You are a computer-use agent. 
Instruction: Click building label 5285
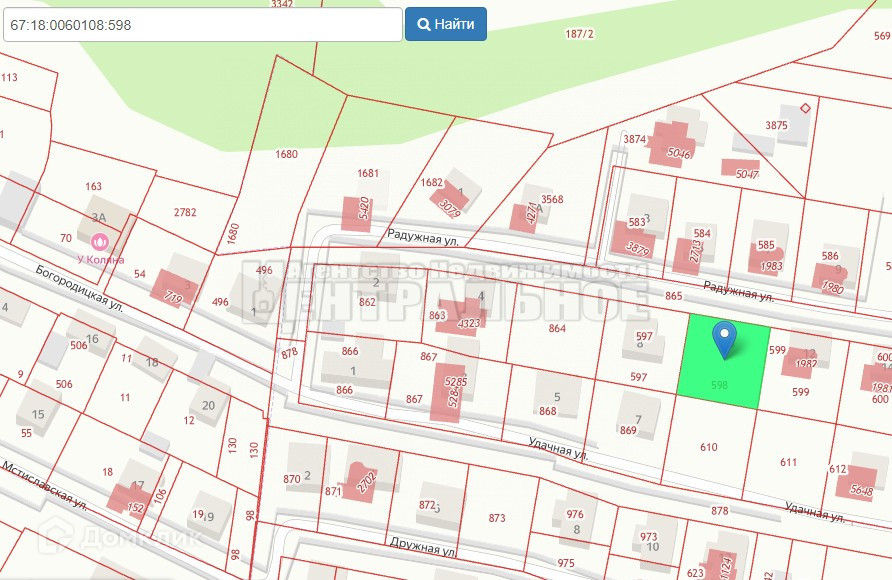coord(455,382)
